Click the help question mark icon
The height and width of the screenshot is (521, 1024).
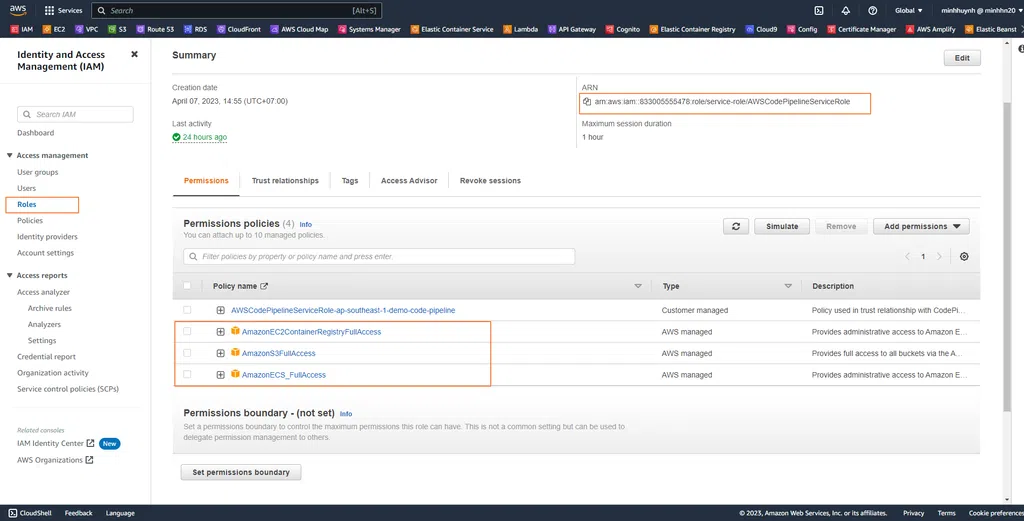coord(872,11)
